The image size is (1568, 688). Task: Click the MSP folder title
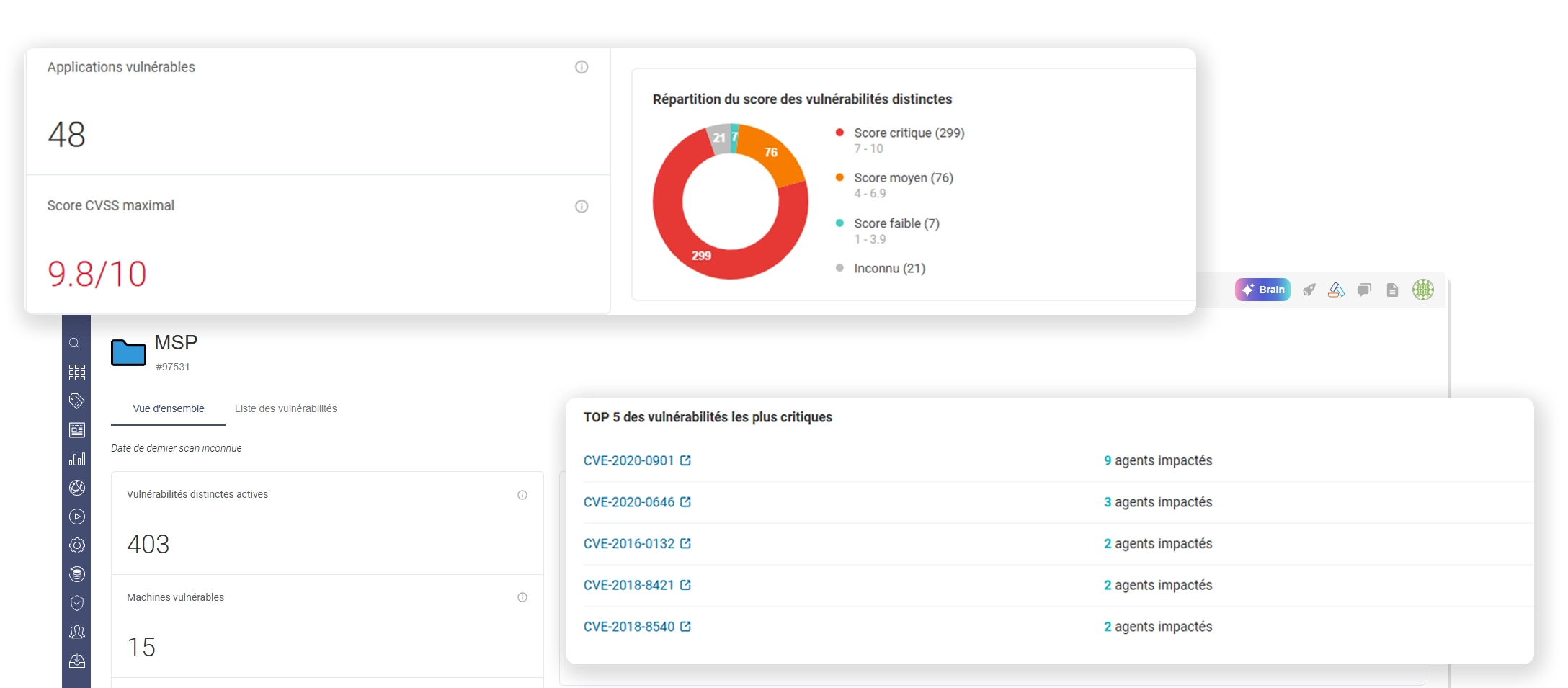(x=176, y=342)
